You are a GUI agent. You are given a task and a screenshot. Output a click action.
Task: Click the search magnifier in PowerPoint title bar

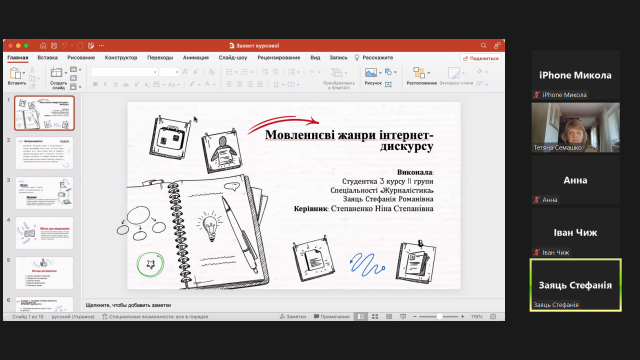pyautogui.click(x=483, y=46)
